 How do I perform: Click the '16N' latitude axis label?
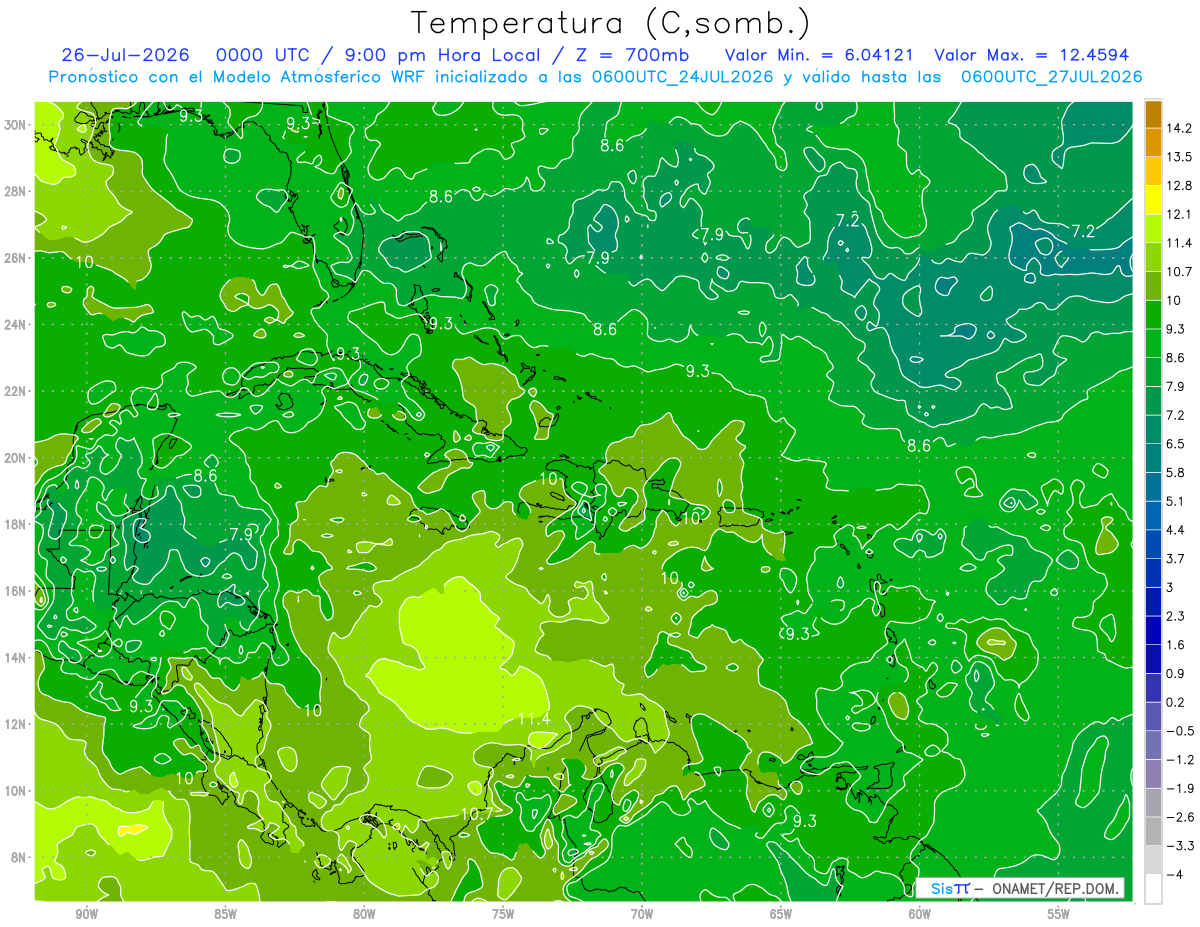click(x=15, y=591)
